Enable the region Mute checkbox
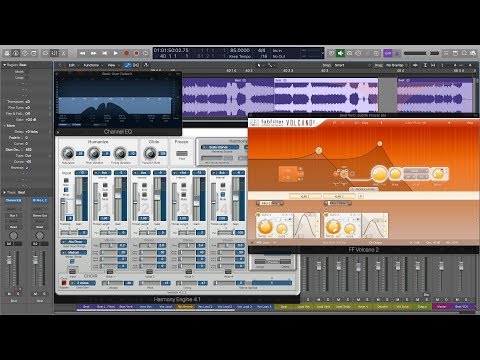Screen dimensions: 480x360 point(26,72)
